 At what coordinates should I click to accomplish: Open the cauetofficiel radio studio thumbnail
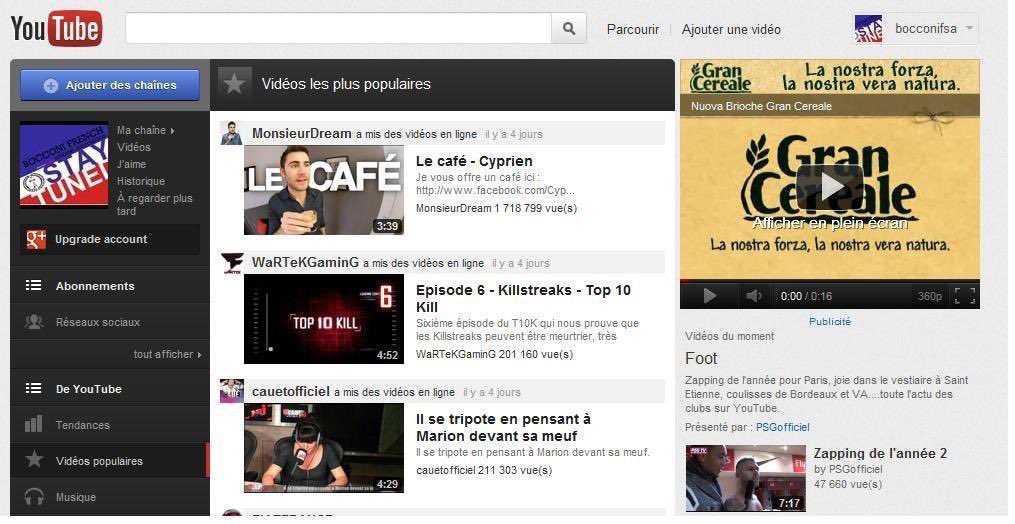tap(324, 448)
